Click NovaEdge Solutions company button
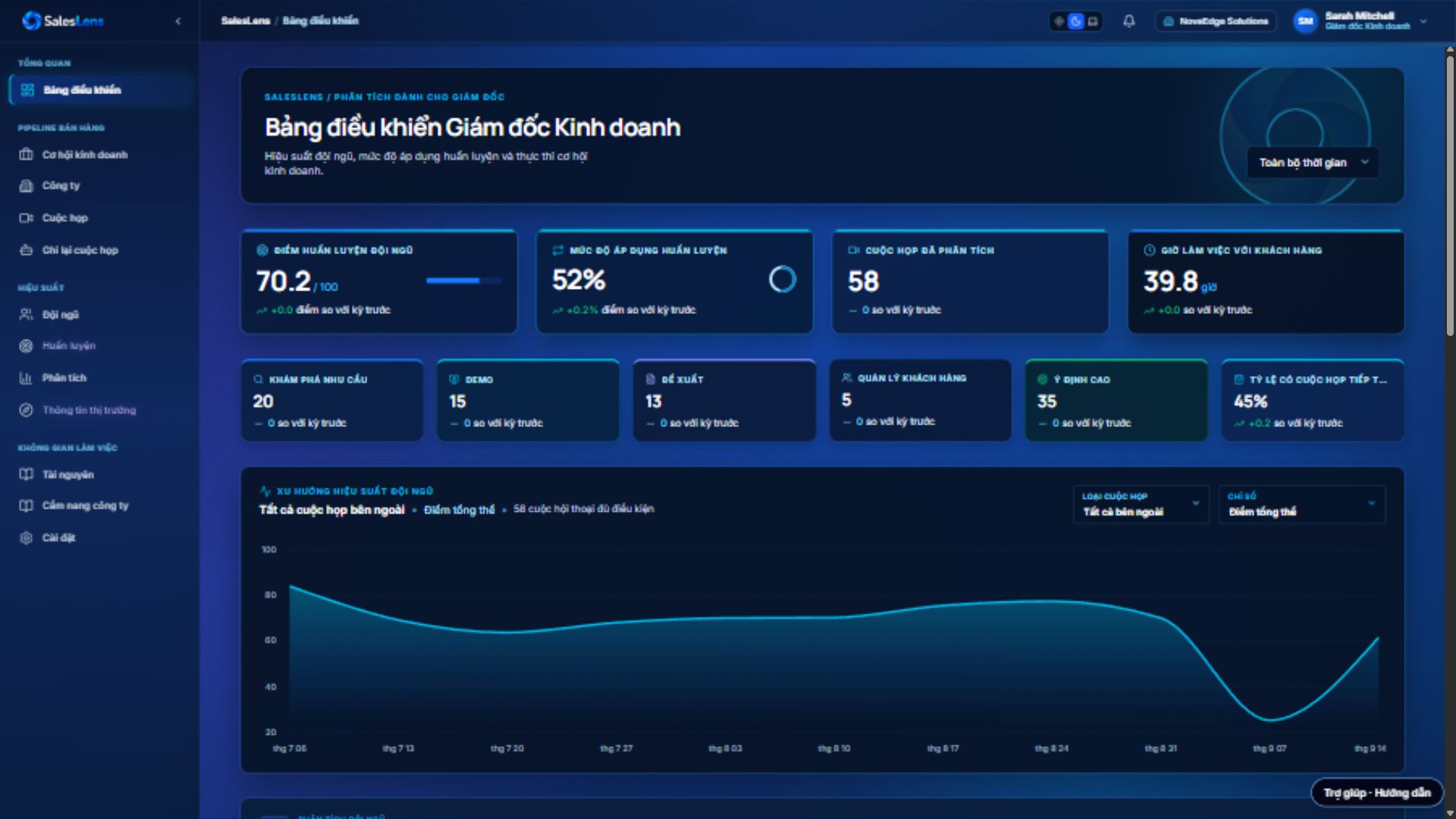The height and width of the screenshot is (819, 1456). [x=1216, y=21]
